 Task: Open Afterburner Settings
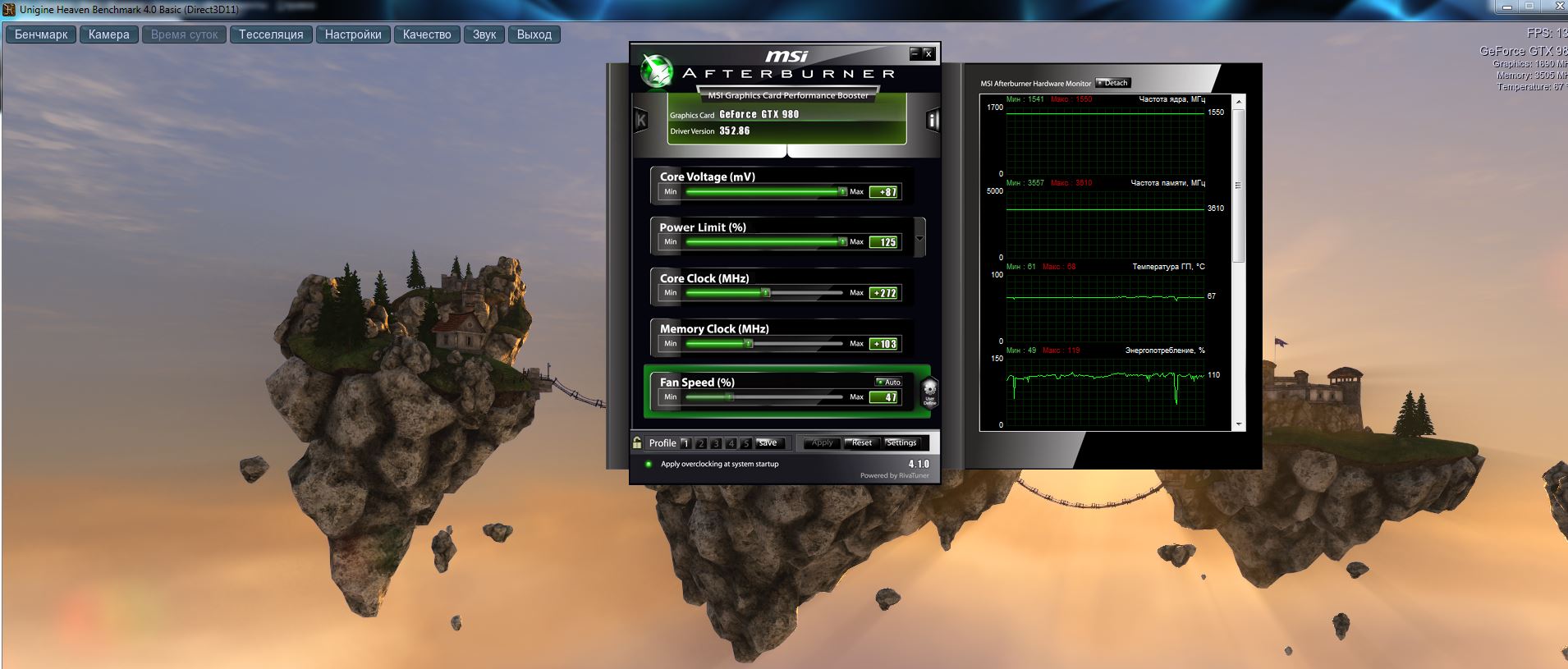pos(901,443)
